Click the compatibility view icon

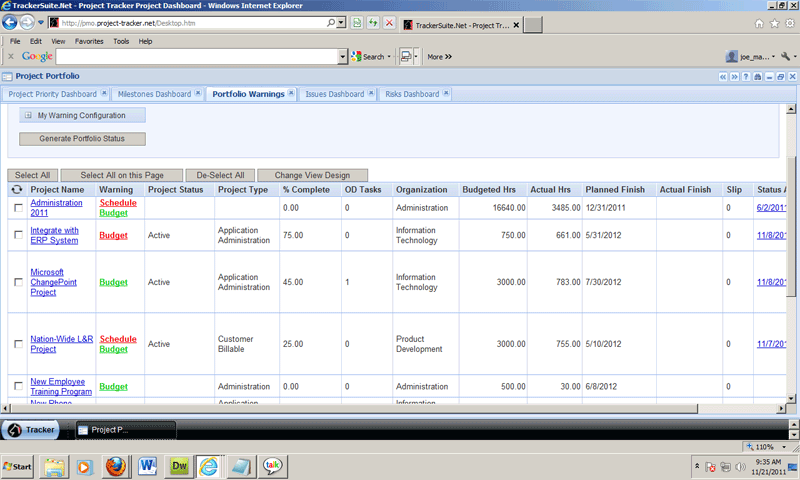(357, 23)
